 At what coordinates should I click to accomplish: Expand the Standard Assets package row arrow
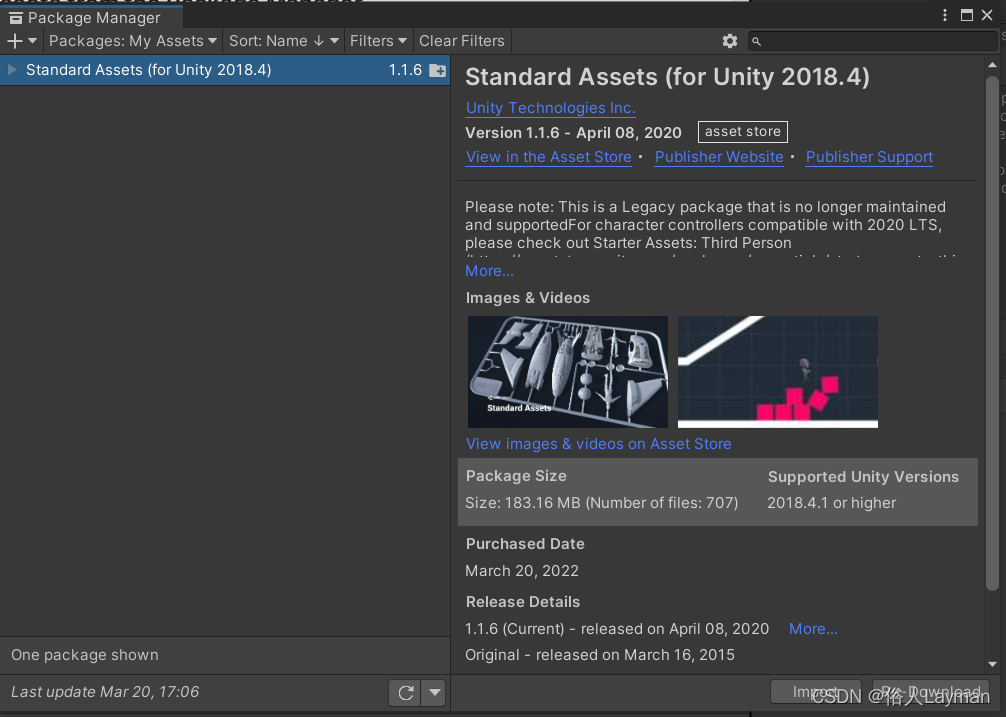12,69
